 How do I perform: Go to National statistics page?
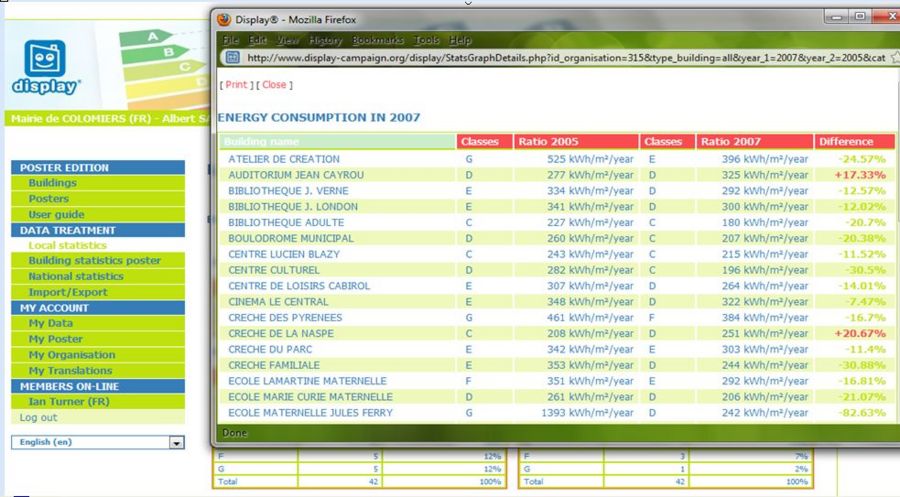point(76,277)
